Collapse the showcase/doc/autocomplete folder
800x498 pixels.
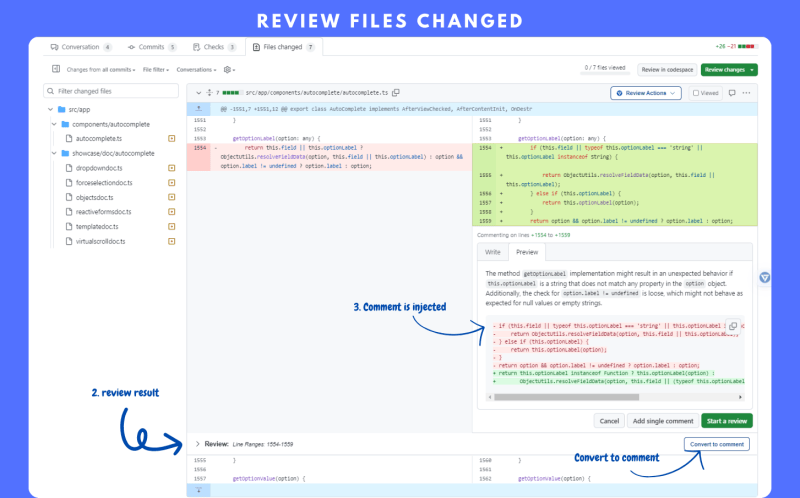pos(54,153)
